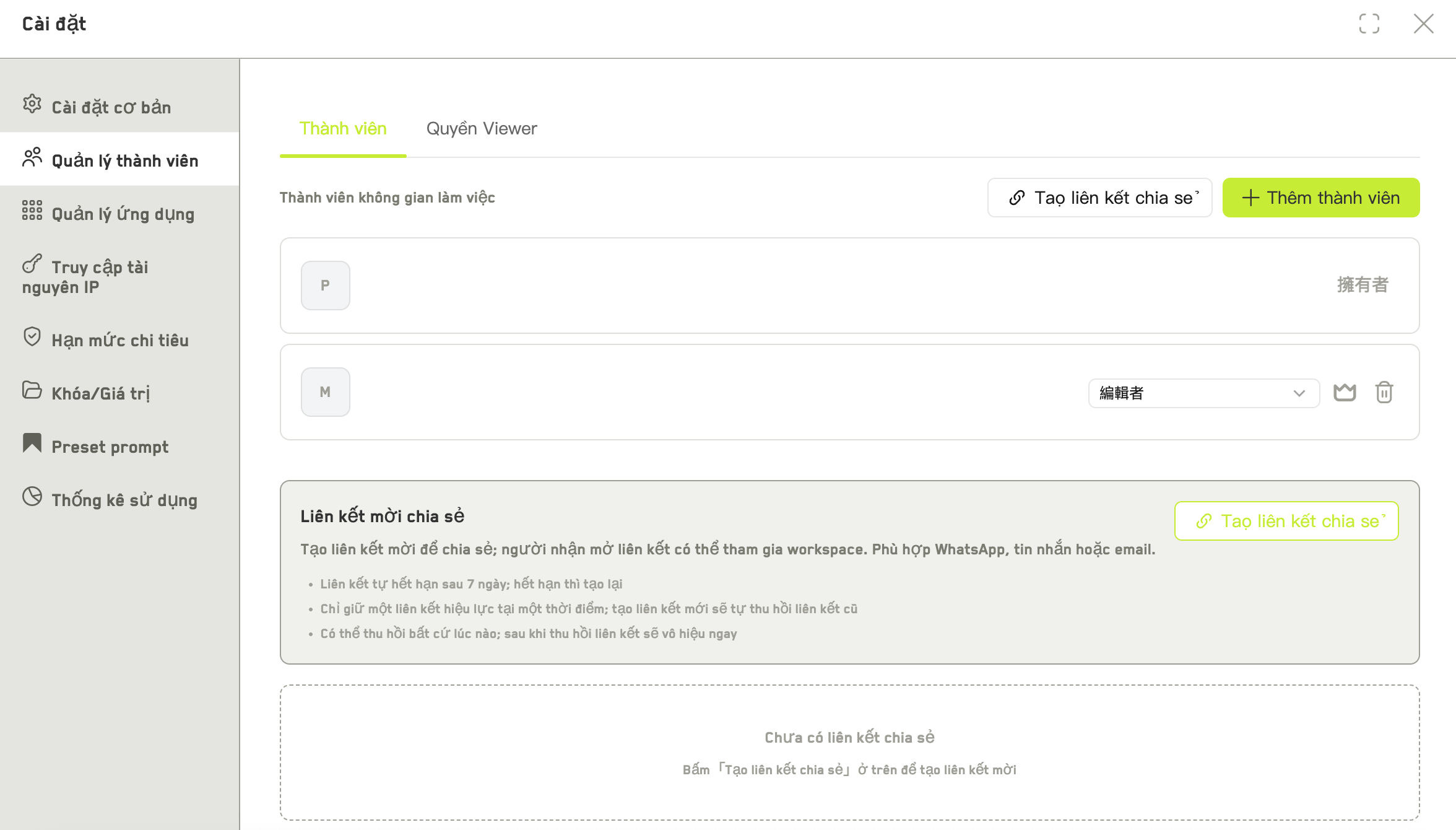Click the pie chart icon beside Thống kê sử dụng
Viewport: 1456px width, 830px height.
32,497
